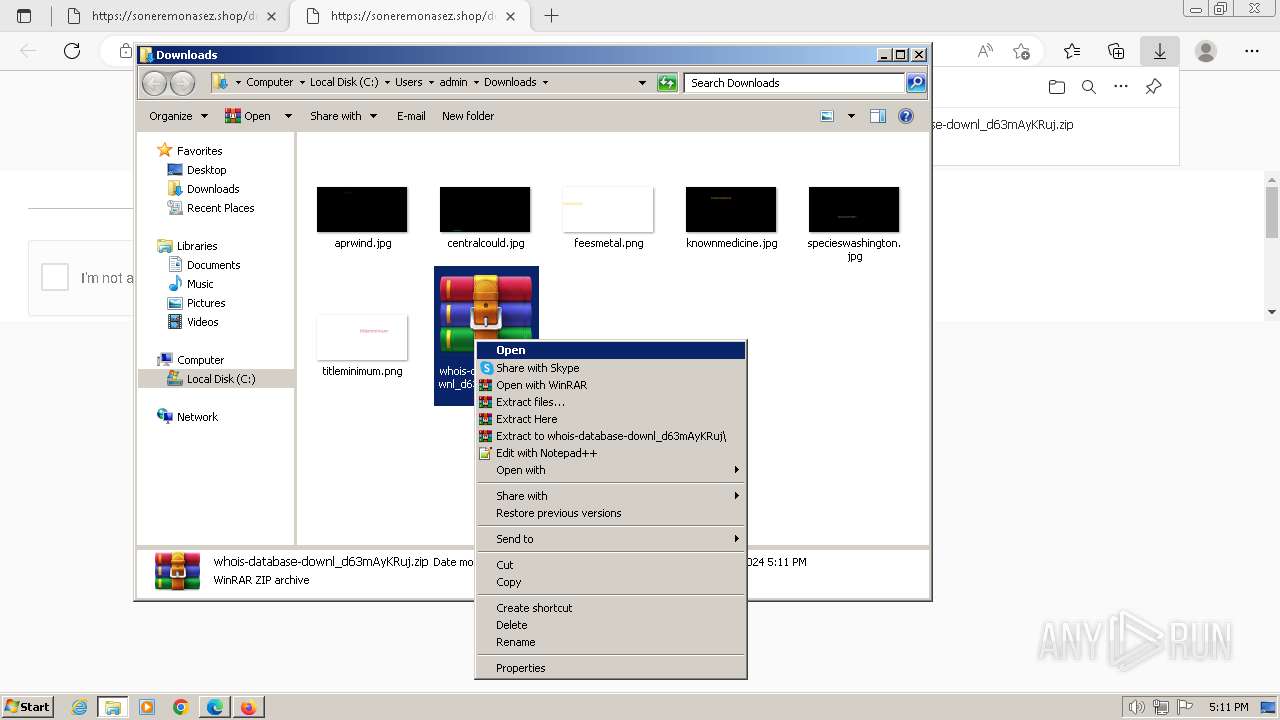Open Edge profile avatar icon
Viewport: 1280px width, 720px height.
[x=1206, y=51]
